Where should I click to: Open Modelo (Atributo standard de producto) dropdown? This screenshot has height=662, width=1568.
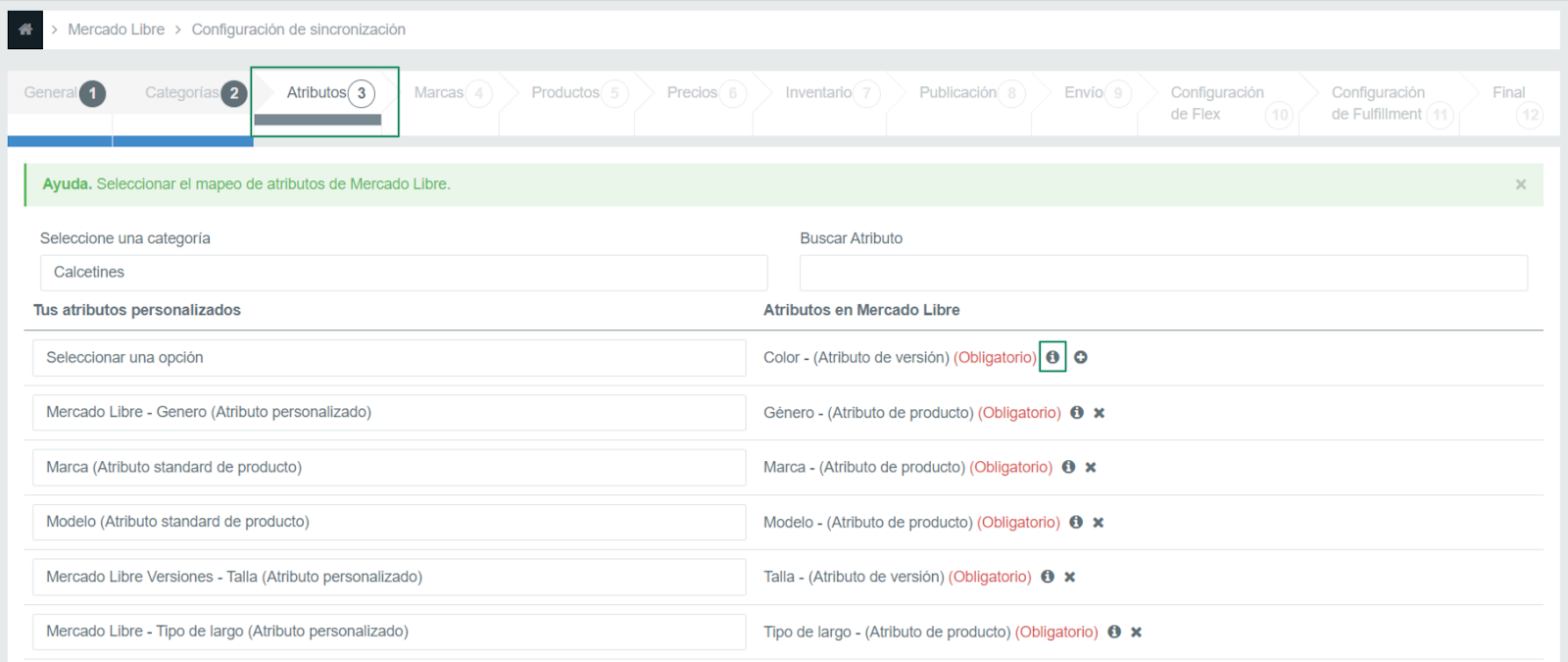[389, 522]
